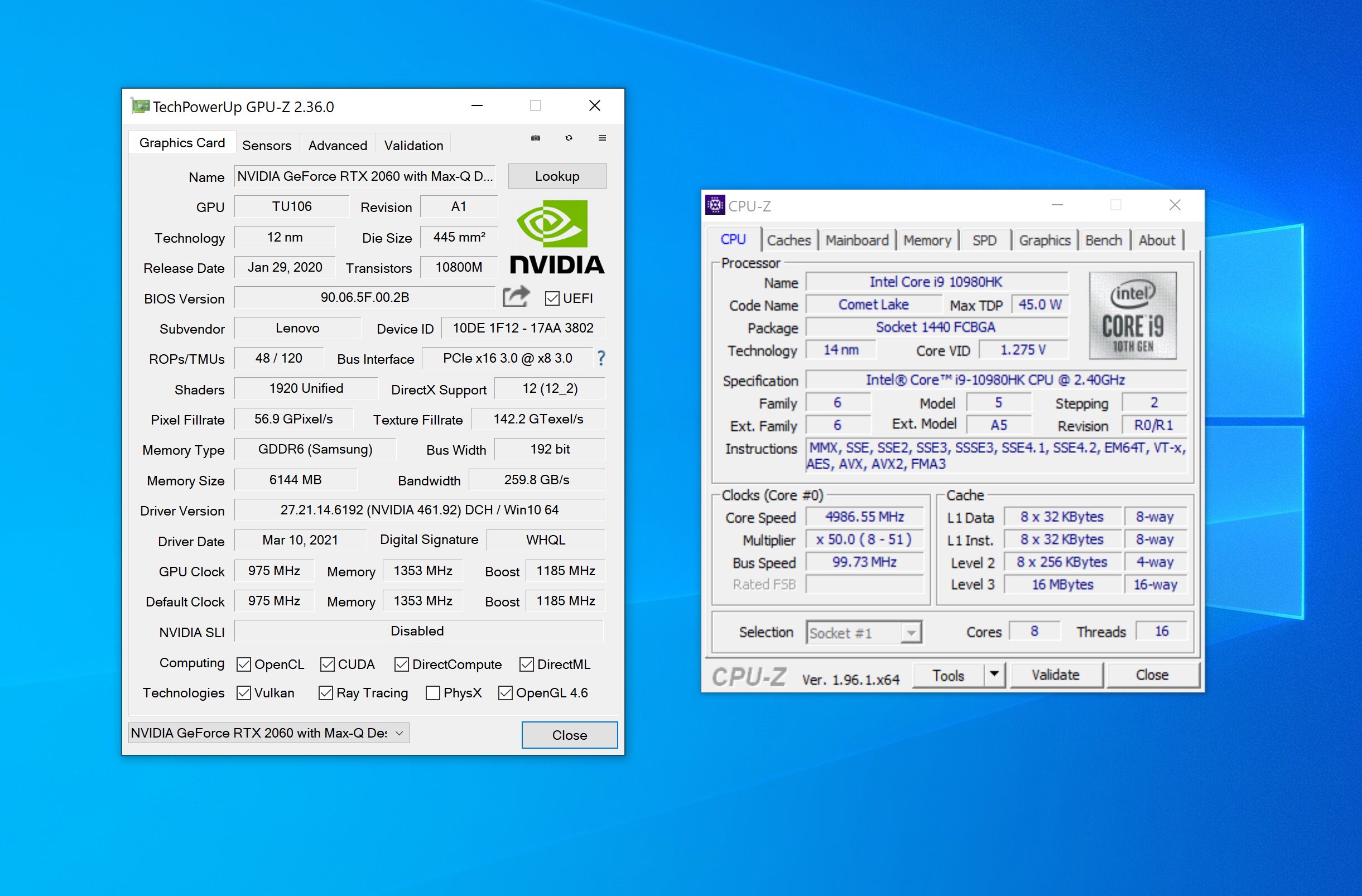This screenshot has height=896, width=1362.
Task: Click the GDDR6 (Samsung) memory type value
Action: click(315, 449)
